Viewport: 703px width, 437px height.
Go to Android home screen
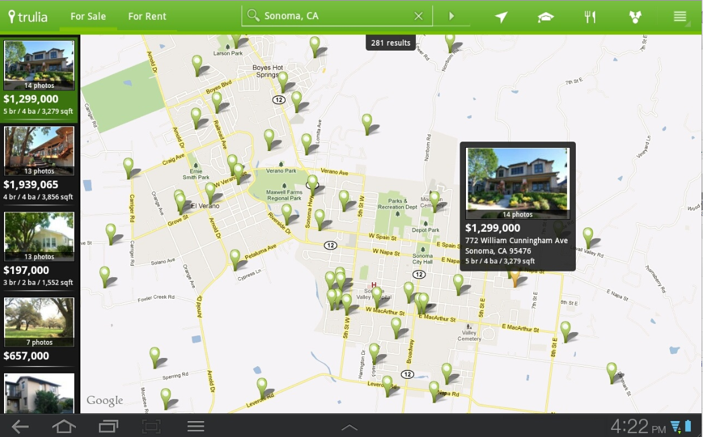[x=64, y=426]
